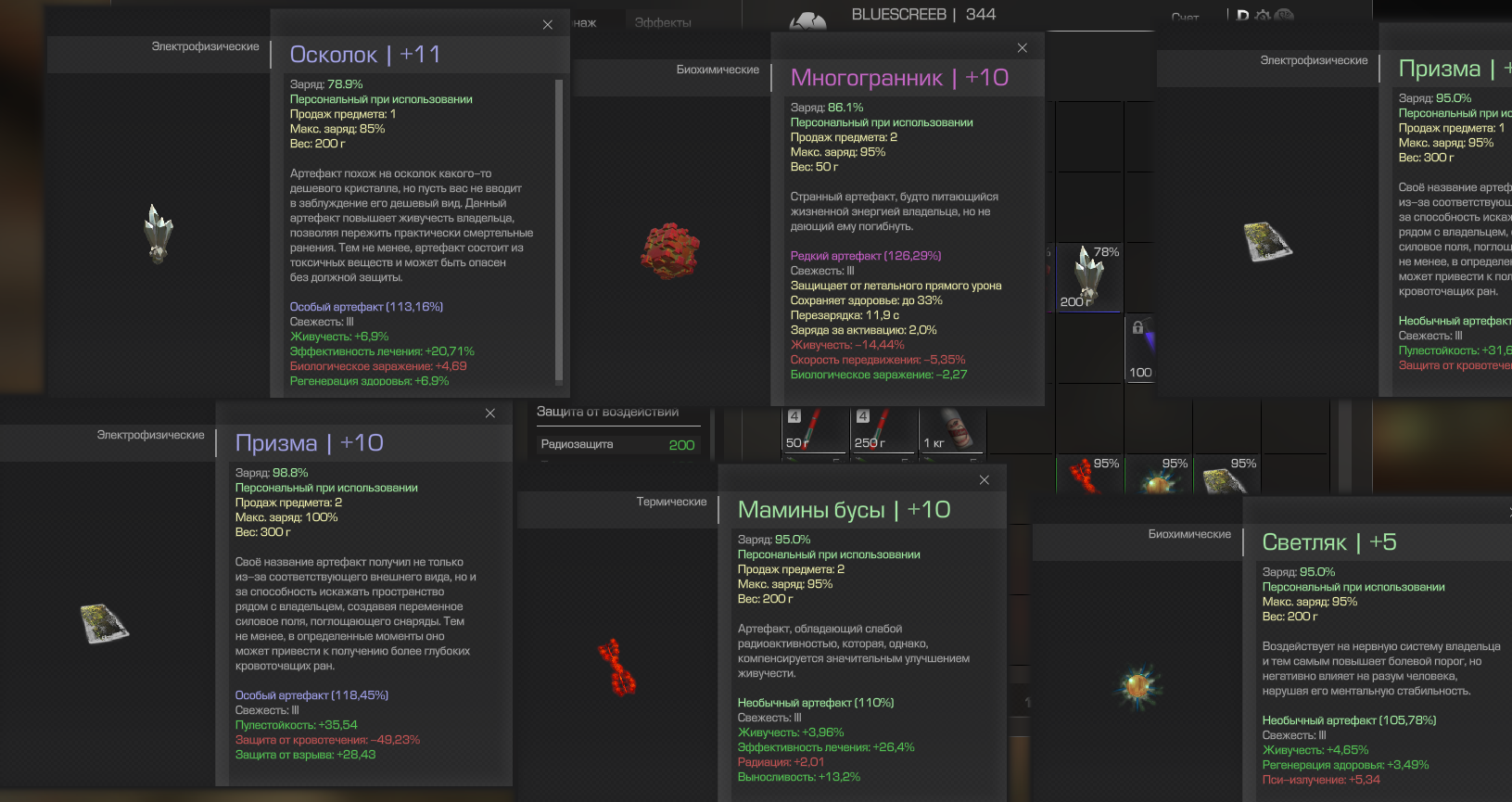Image resolution: width=1512 pixels, height=802 pixels.
Task: Click the red Многогранник artifact preview image
Action: (x=670, y=251)
